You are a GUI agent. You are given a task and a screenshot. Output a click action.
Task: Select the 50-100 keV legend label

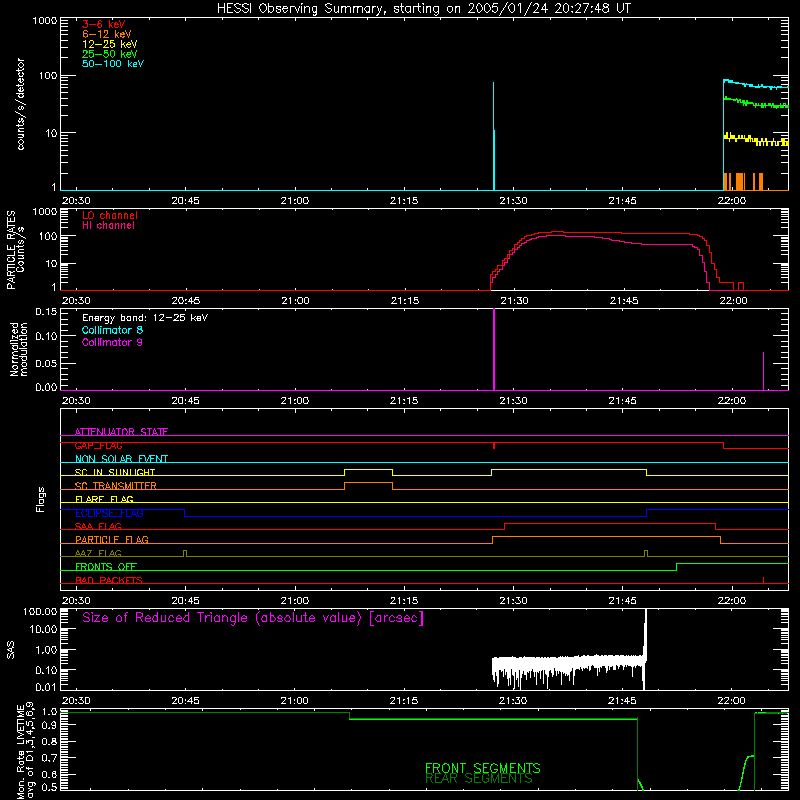point(113,64)
